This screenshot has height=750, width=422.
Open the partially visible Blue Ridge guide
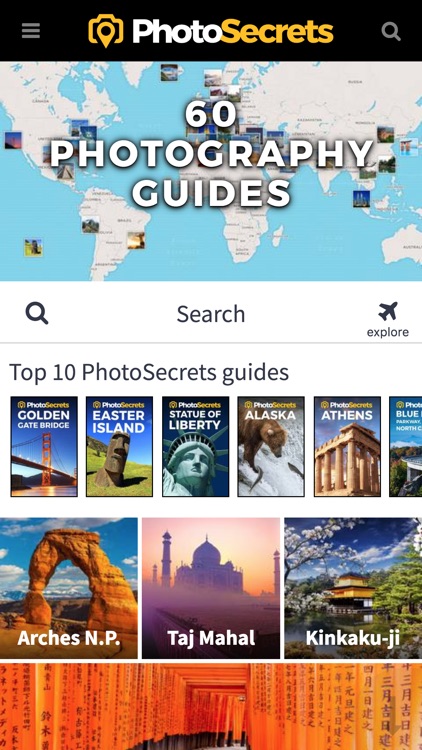click(406, 446)
